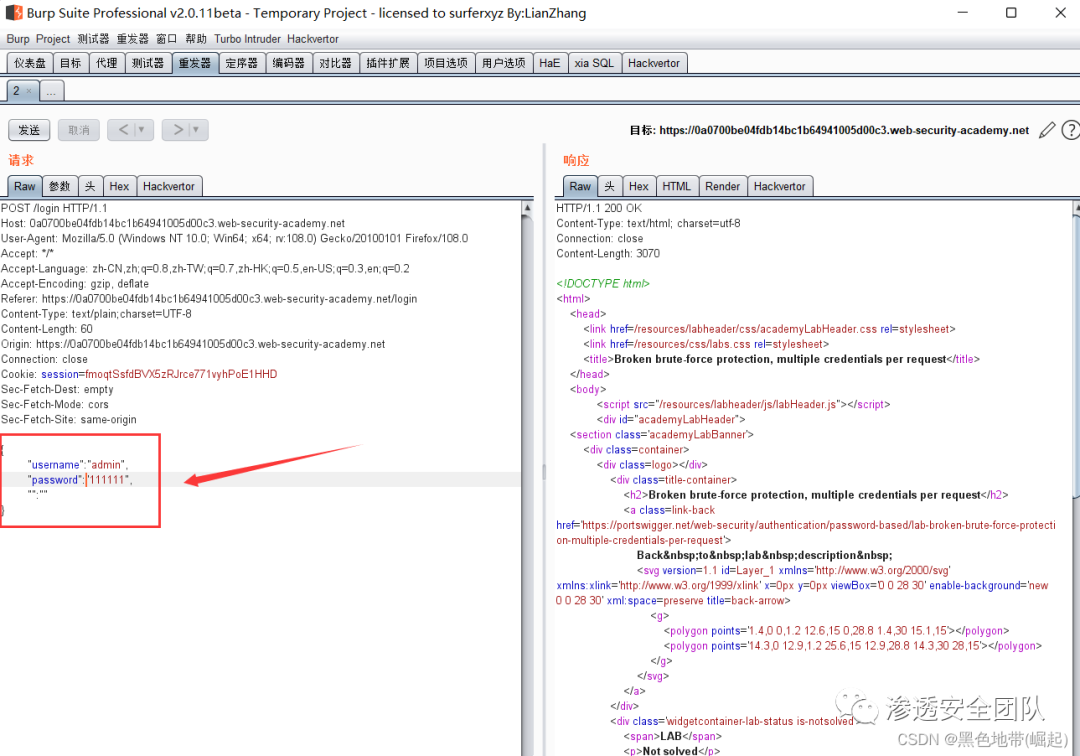Click the Content-Length: 60 request header

click(47, 329)
